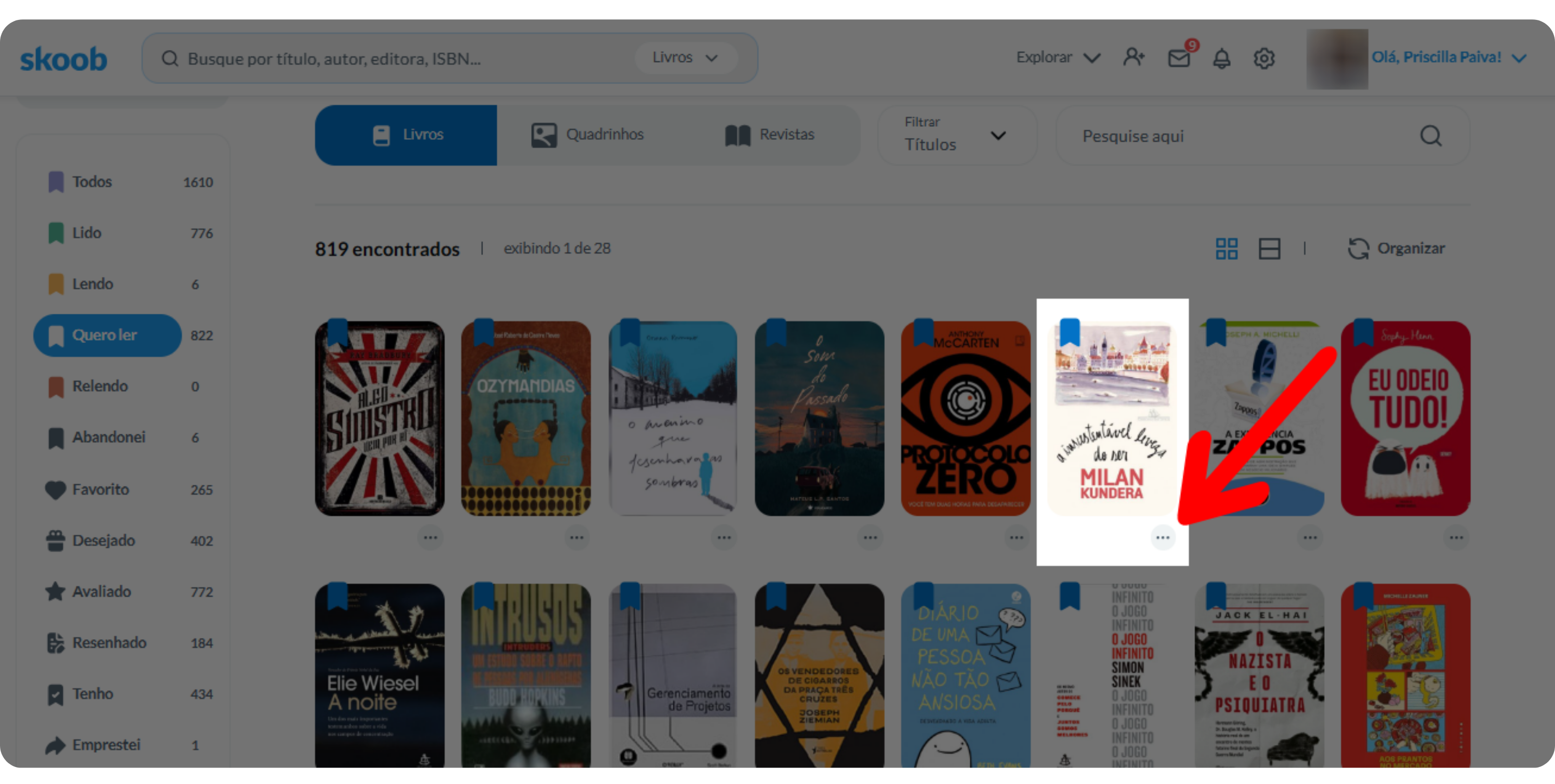This screenshot has height=784, width=1555.
Task: Select Avaliado shelf
Action: 130,592
